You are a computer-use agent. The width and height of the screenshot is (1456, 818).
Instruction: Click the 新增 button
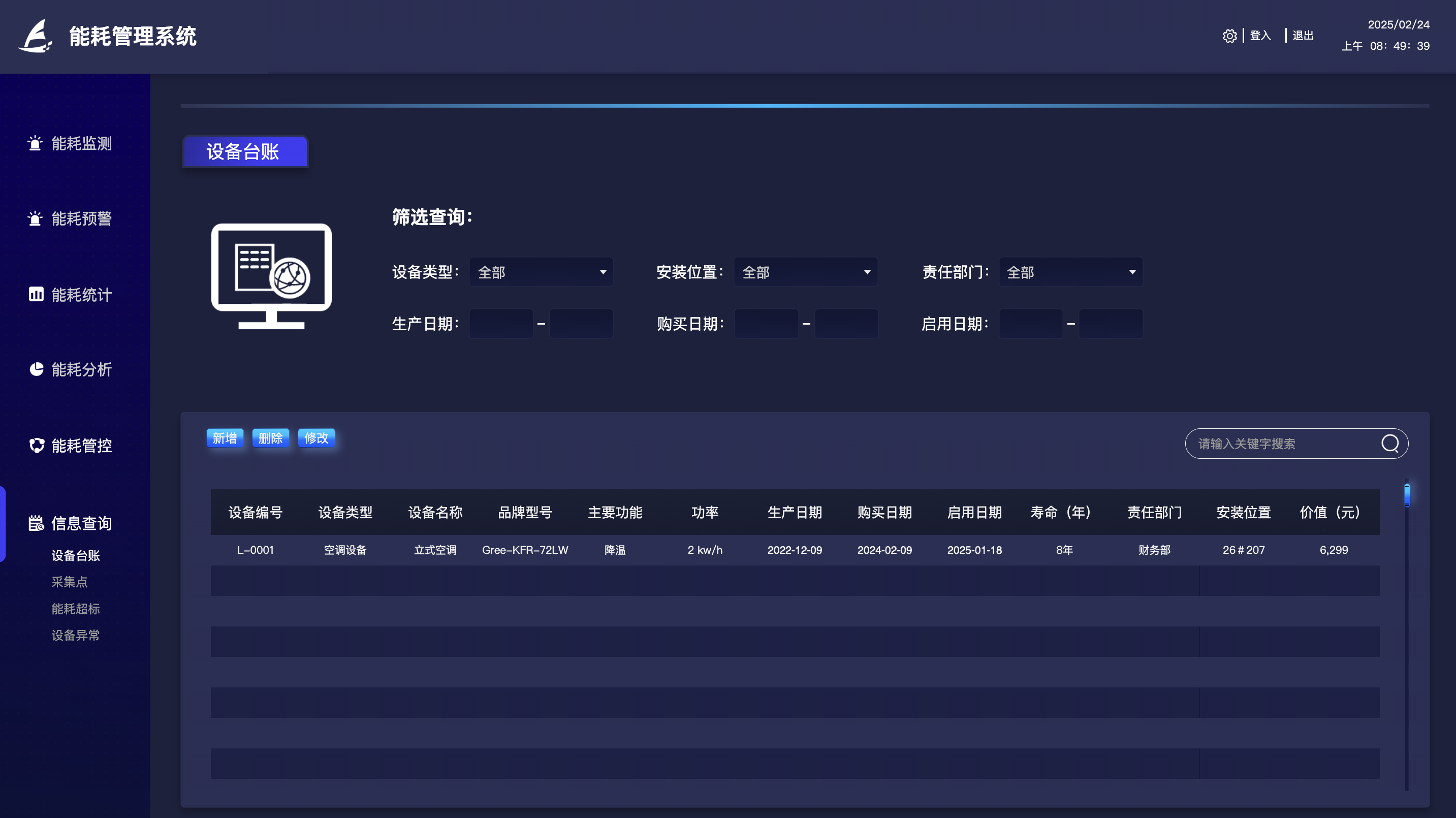coord(225,437)
